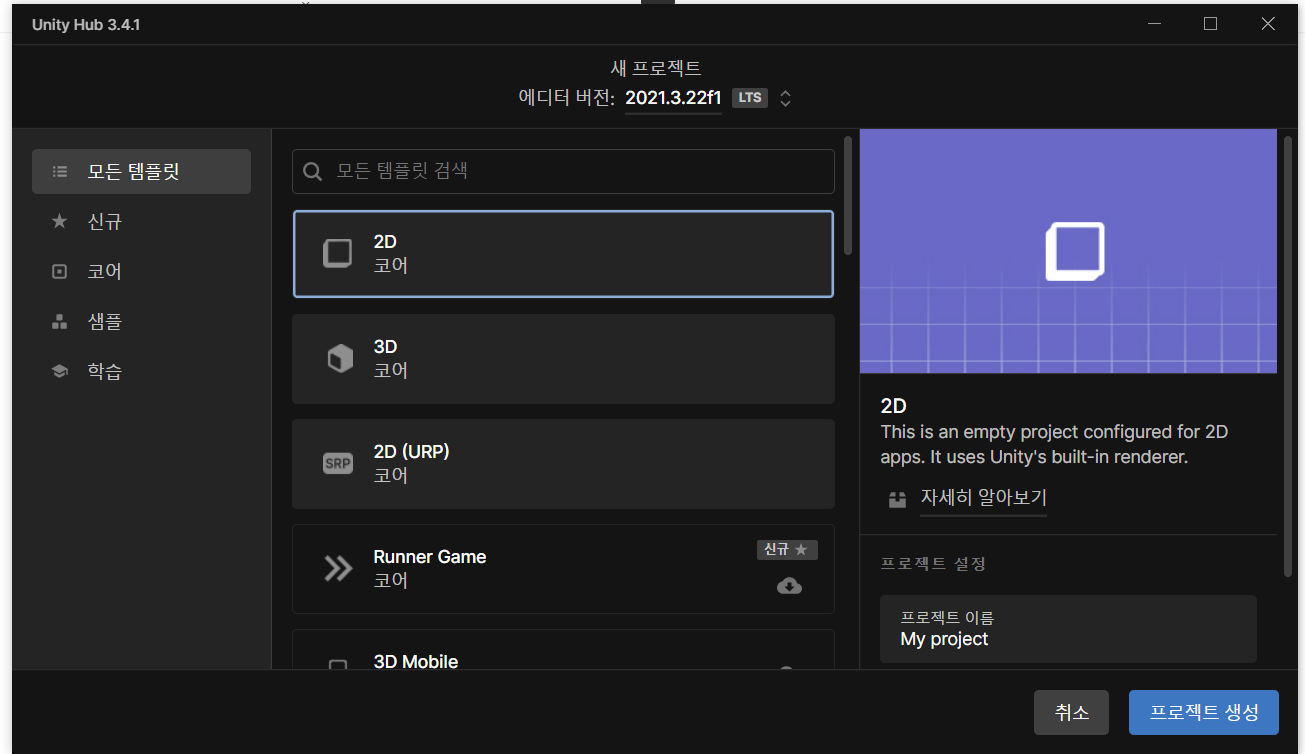Click the 새 프로젝트 title text
This screenshot has height=754, width=1305.
point(656,68)
